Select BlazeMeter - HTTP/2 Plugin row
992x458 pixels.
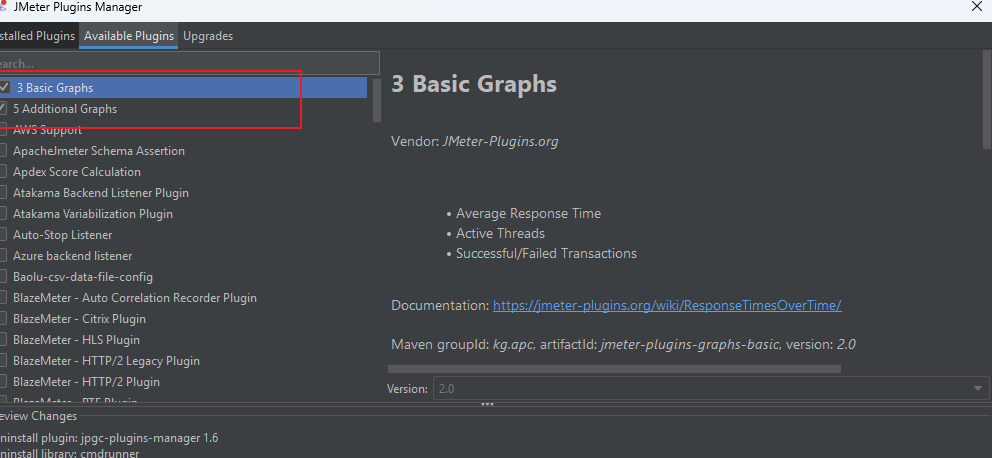click(x=183, y=381)
